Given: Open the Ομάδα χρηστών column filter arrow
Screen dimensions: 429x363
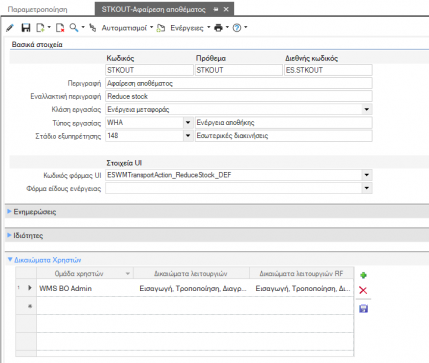Looking at the screenshot, I should click(x=128, y=274).
